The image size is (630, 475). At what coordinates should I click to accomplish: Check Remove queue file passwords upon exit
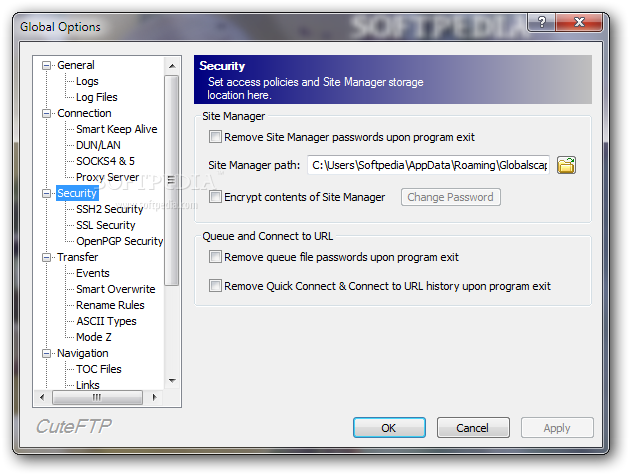tap(215, 256)
